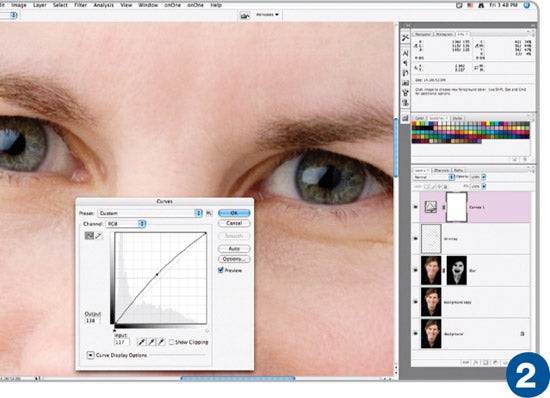550x398 pixels.
Task: Hide the Curves 1 layer
Action: pyautogui.click(x=416, y=207)
